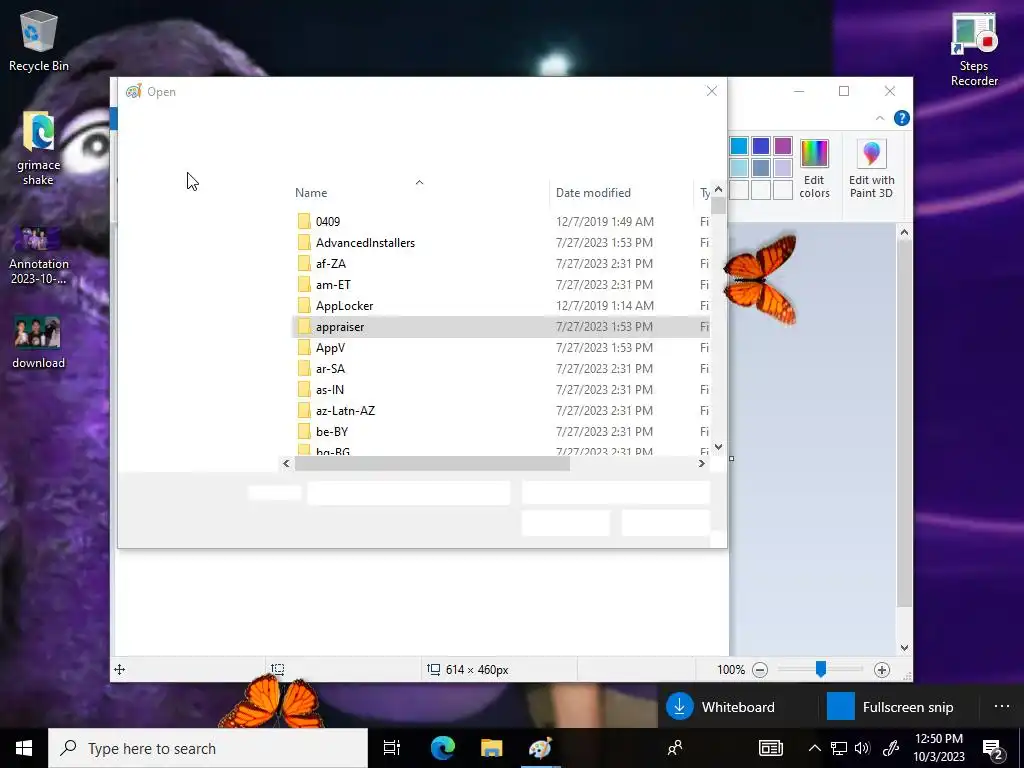This screenshot has height=768, width=1024.
Task: Click the folder icon of be-BY
Action: (x=304, y=431)
